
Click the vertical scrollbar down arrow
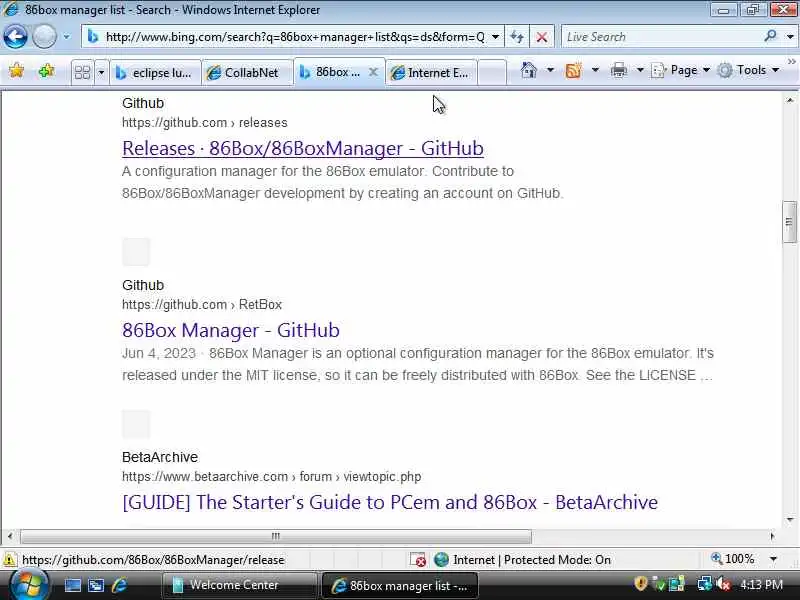click(x=790, y=519)
